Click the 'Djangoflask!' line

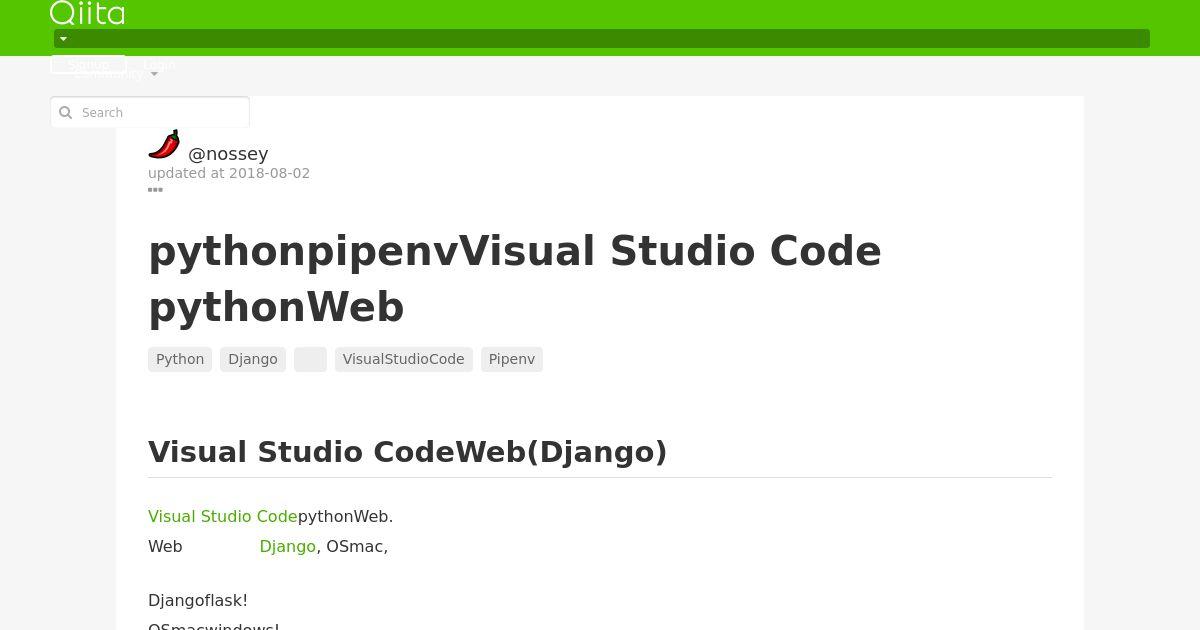tap(198, 600)
